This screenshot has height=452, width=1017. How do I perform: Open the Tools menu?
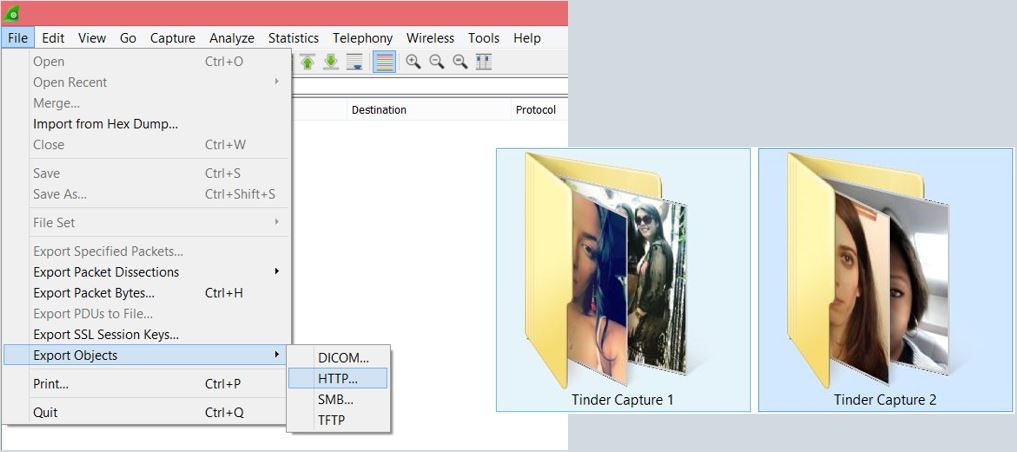[x=484, y=38]
